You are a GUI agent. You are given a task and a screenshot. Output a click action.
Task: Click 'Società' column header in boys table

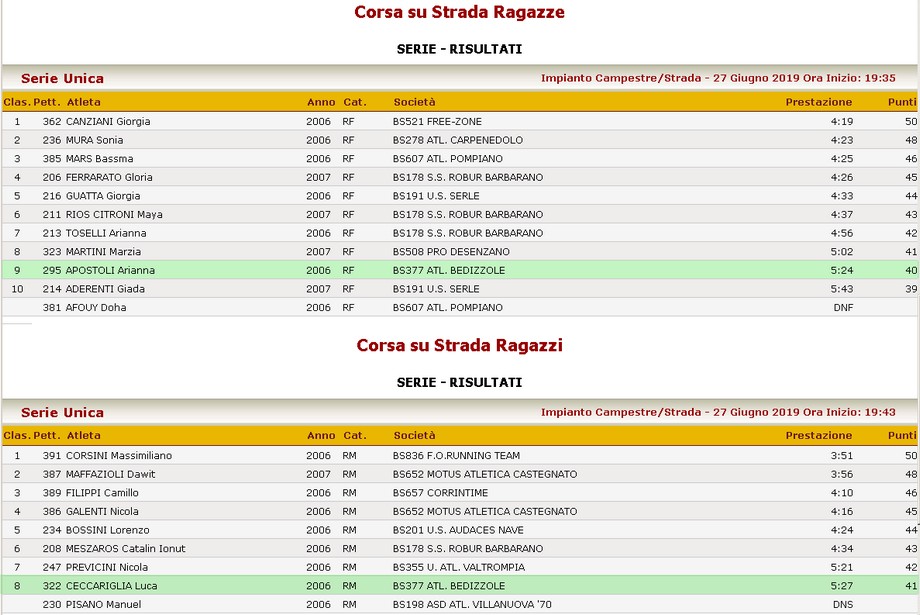tap(414, 435)
